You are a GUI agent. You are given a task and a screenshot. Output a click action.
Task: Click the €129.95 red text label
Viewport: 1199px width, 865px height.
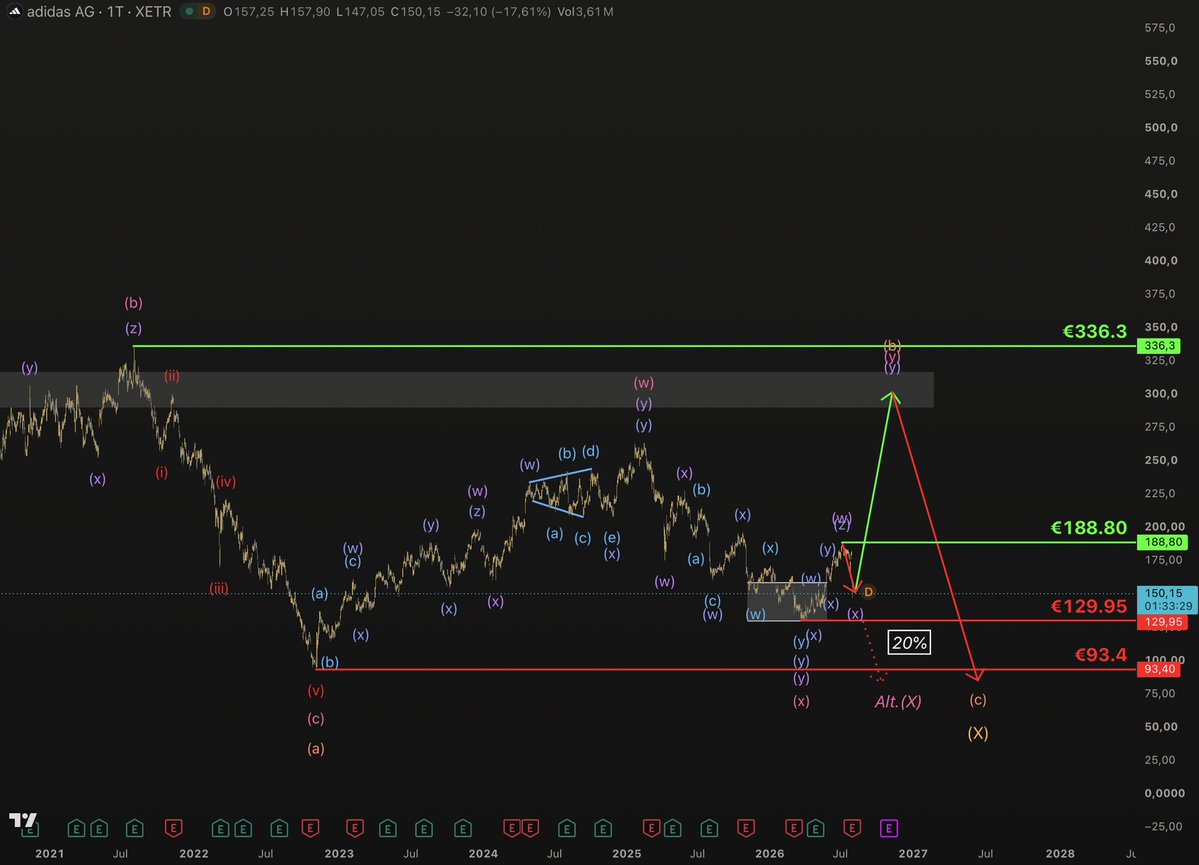coord(1088,606)
